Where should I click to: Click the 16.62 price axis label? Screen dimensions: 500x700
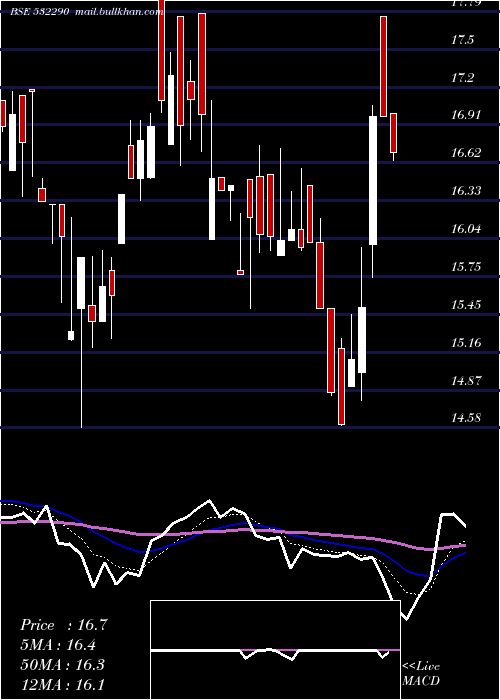pos(466,153)
